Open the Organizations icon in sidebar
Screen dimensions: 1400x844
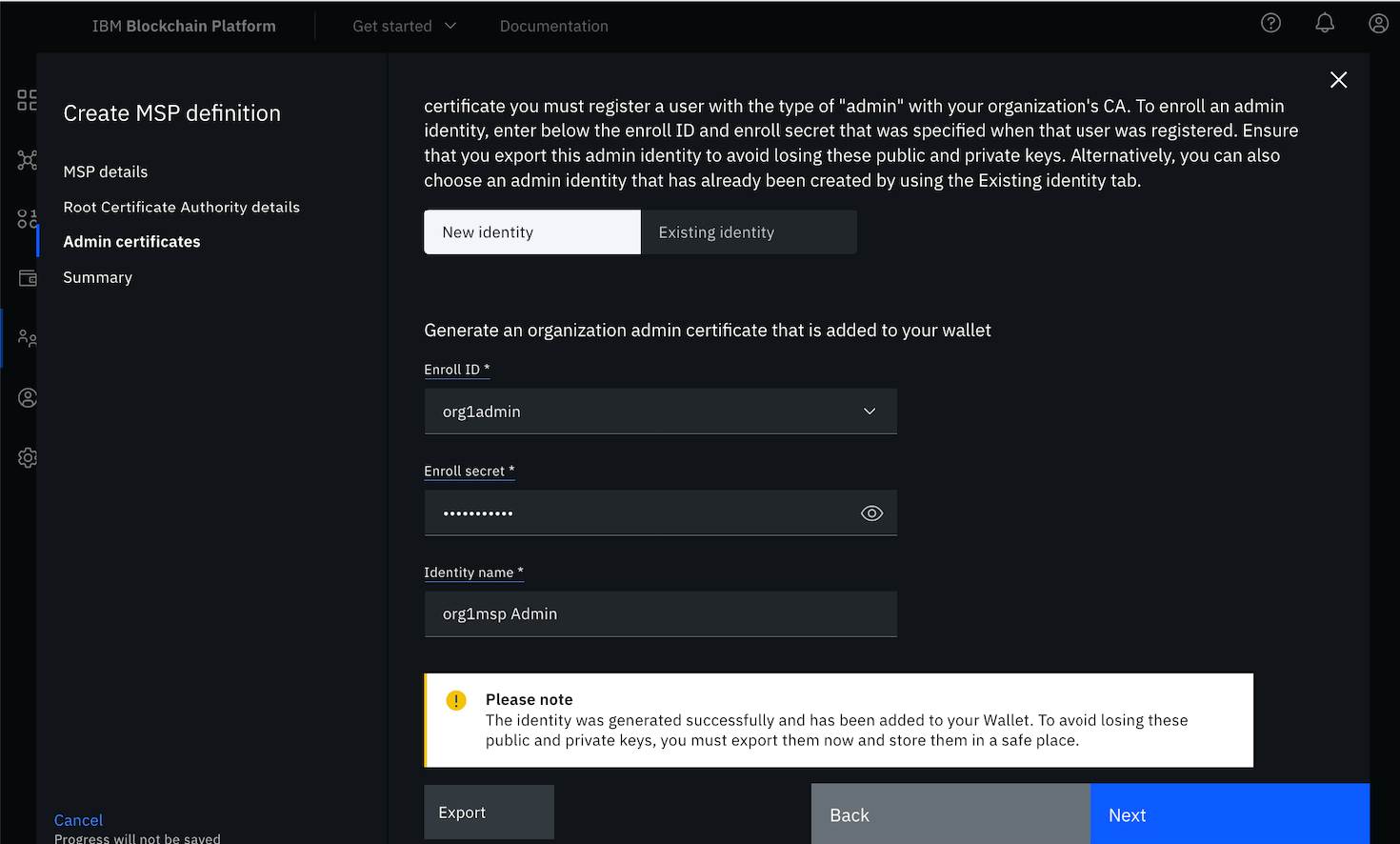click(x=28, y=338)
